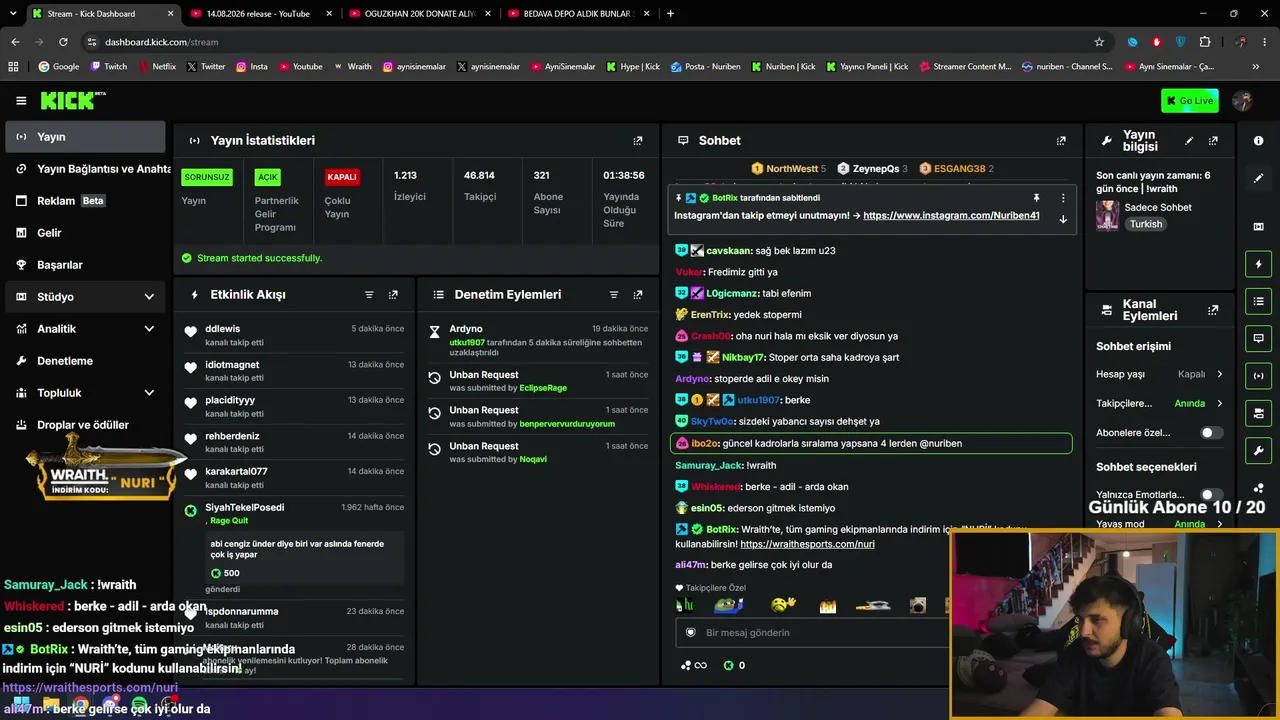Screen dimensions: 1280x720
Task: Select Yayın in the sidebar
Action: point(85,137)
